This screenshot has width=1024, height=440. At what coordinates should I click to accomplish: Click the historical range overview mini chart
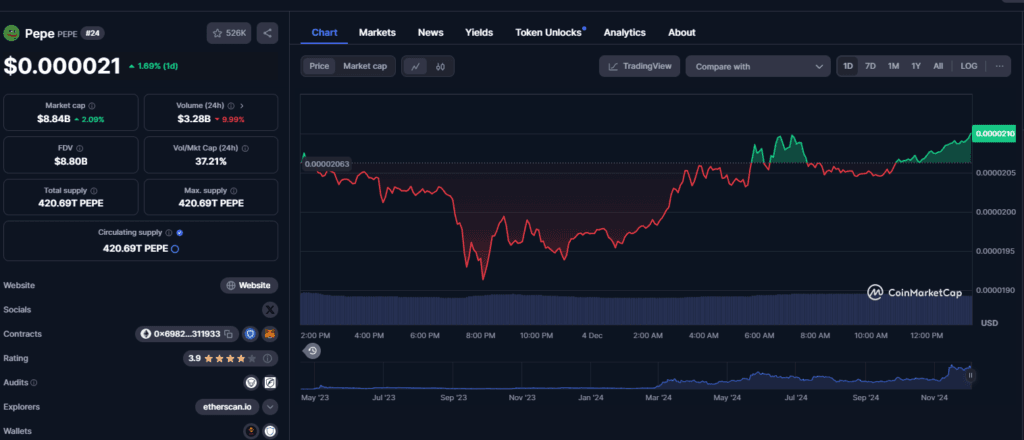coord(636,377)
